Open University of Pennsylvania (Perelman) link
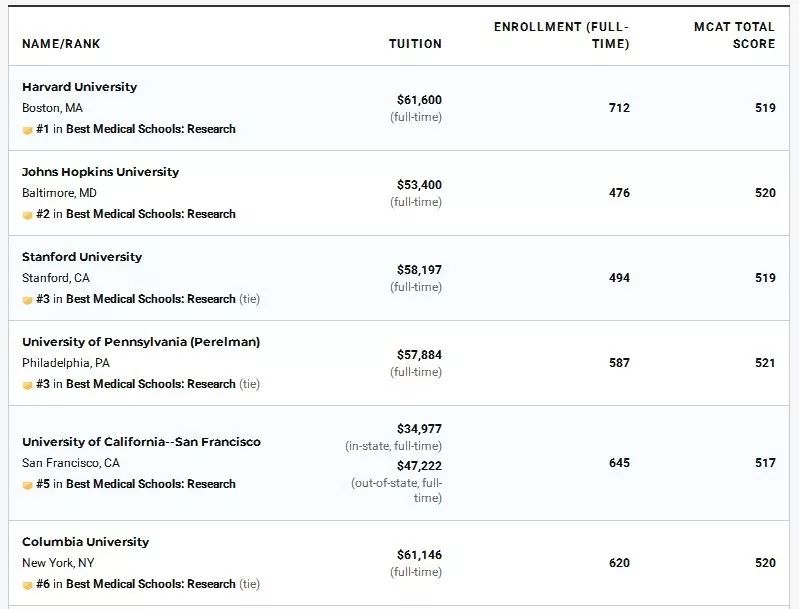The image size is (799, 609). pos(141,342)
